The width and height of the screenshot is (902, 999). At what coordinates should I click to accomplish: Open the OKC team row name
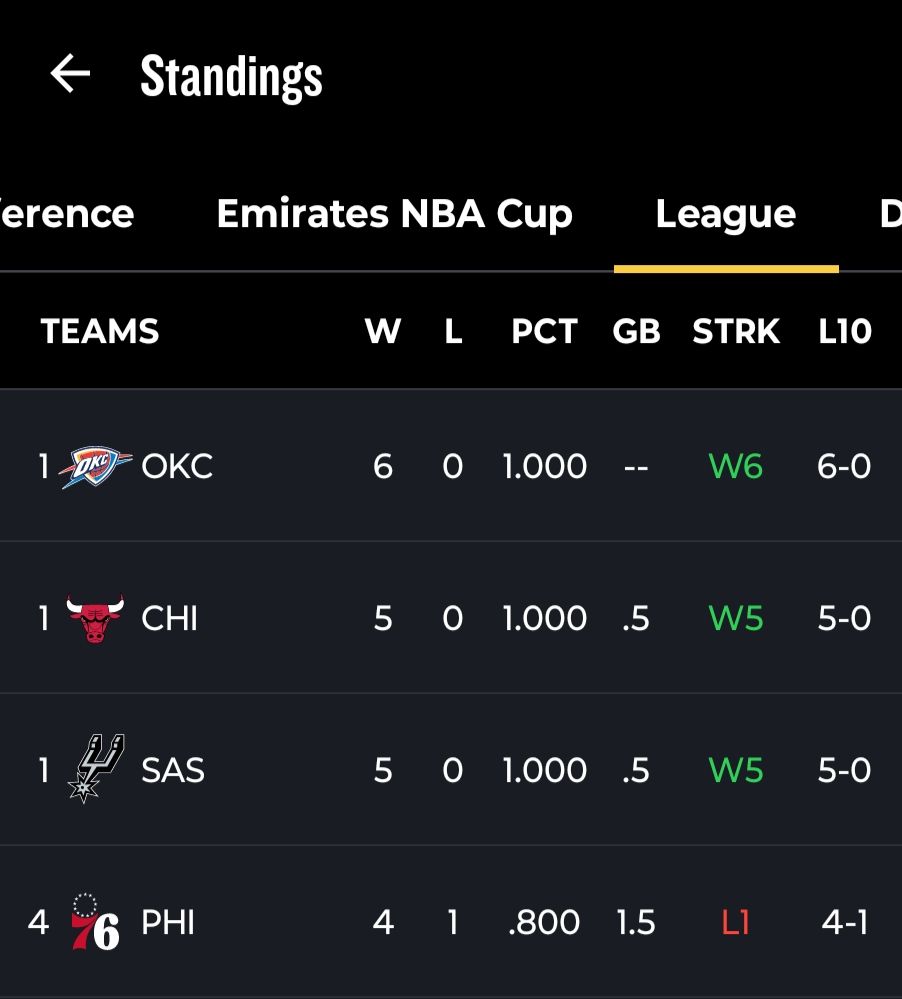[x=177, y=466]
